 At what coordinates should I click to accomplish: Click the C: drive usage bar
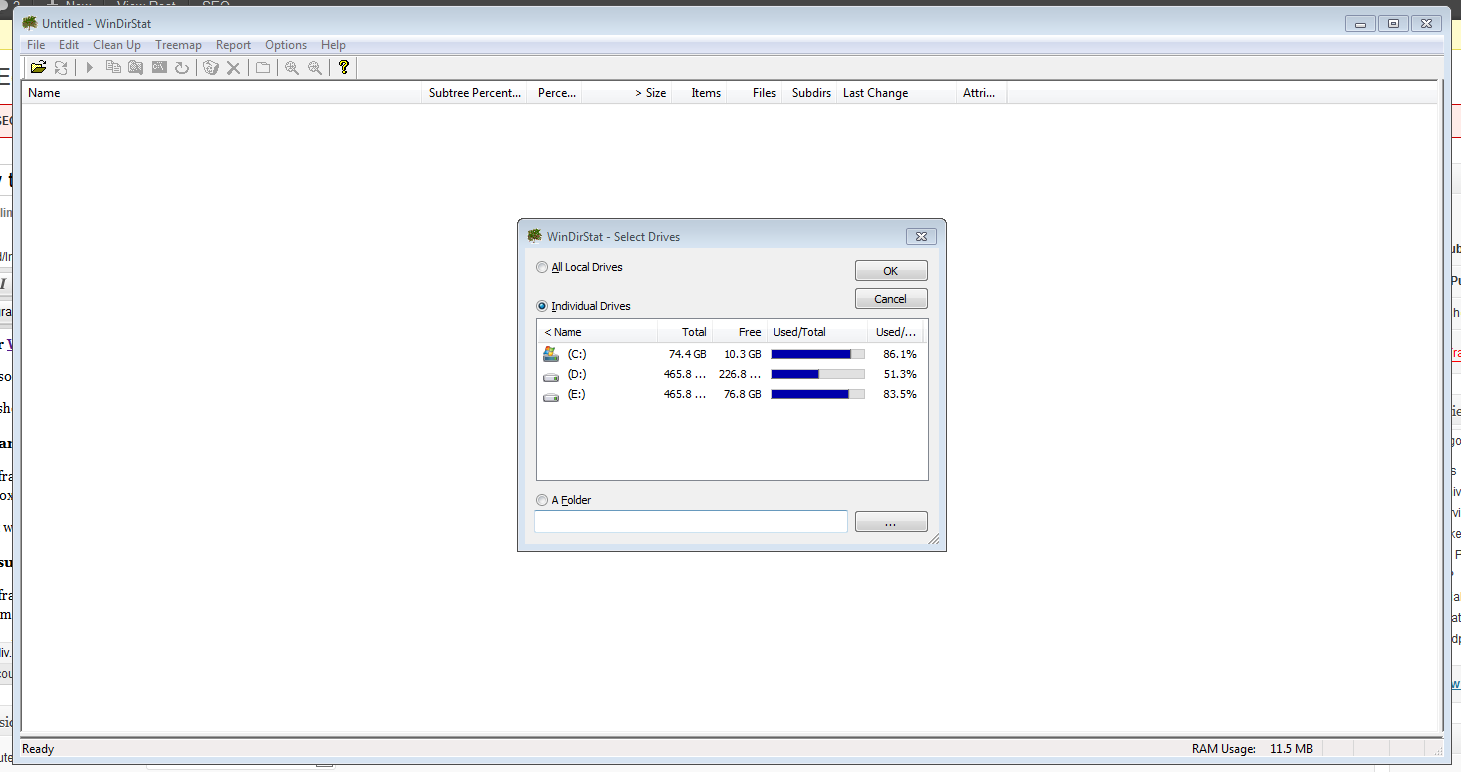(818, 354)
